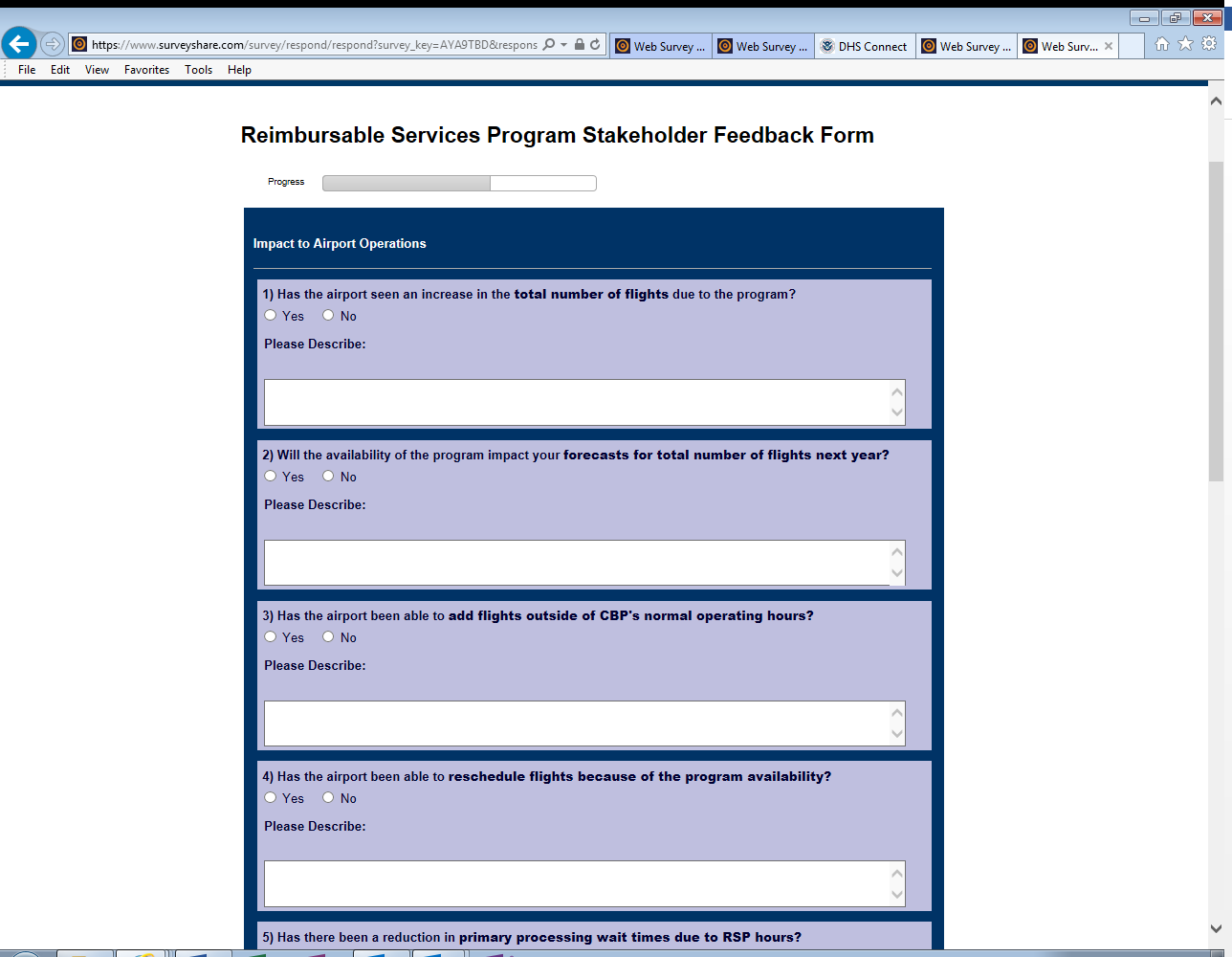The image size is (1232, 957).
Task: Expand the address bar autocomplete dropdown arrow
Action: [x=564, y=45]
